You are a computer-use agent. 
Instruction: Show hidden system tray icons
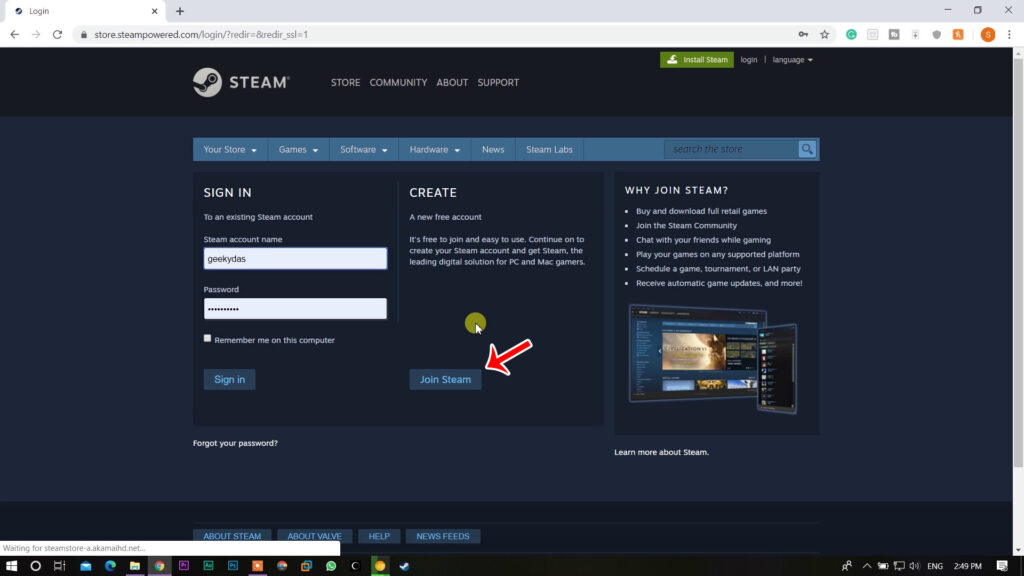tap(867, 566)
